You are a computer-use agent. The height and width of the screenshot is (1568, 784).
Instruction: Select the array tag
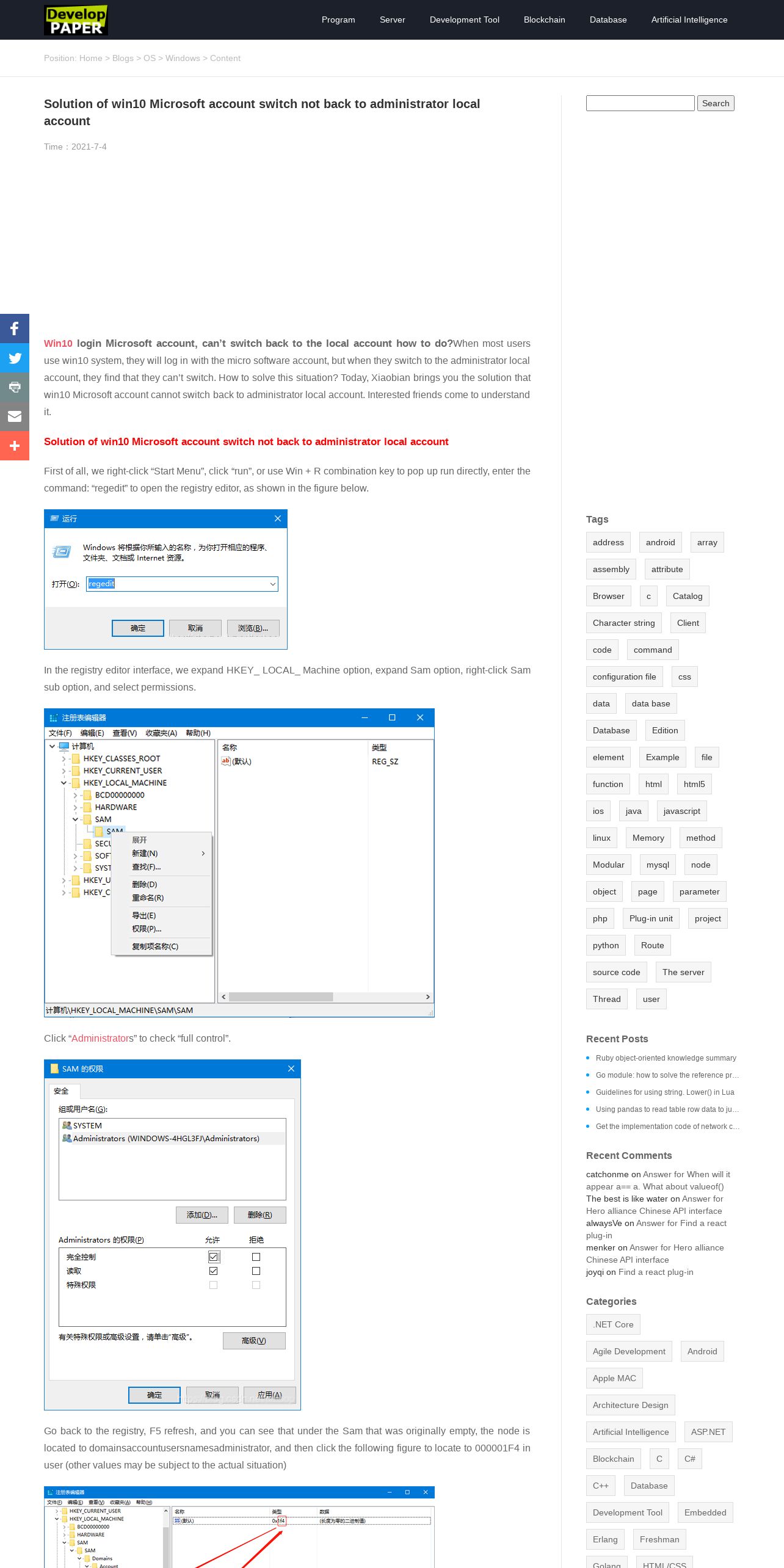pos(707,542)
